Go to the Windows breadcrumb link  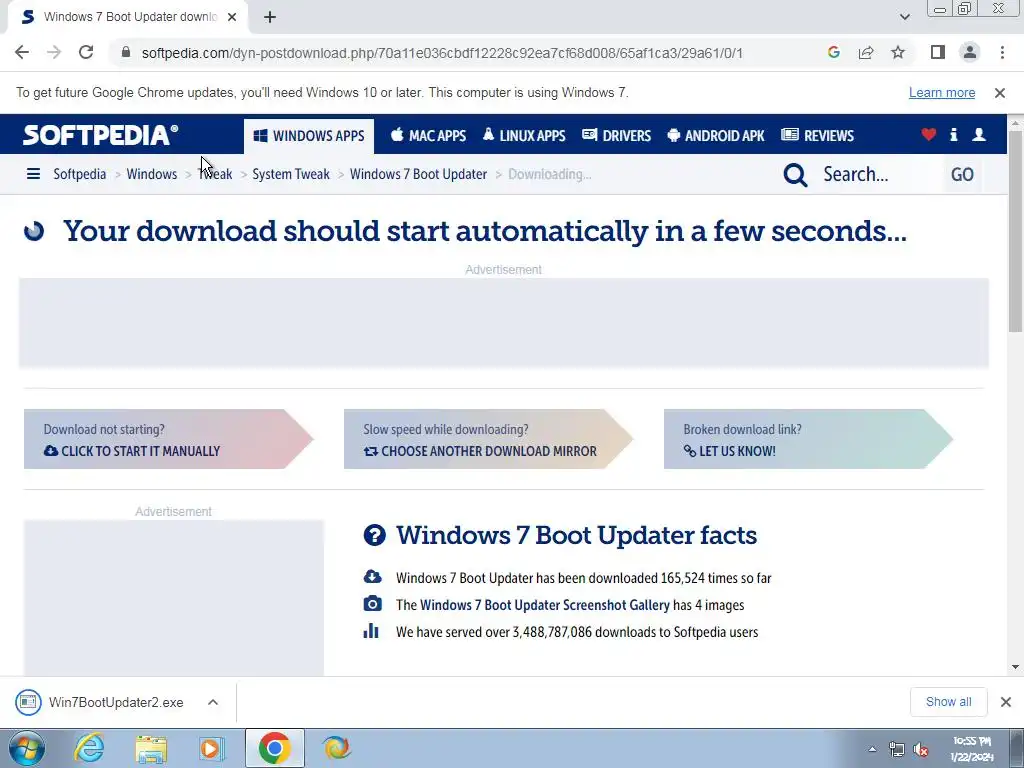(x=152, y=174)
